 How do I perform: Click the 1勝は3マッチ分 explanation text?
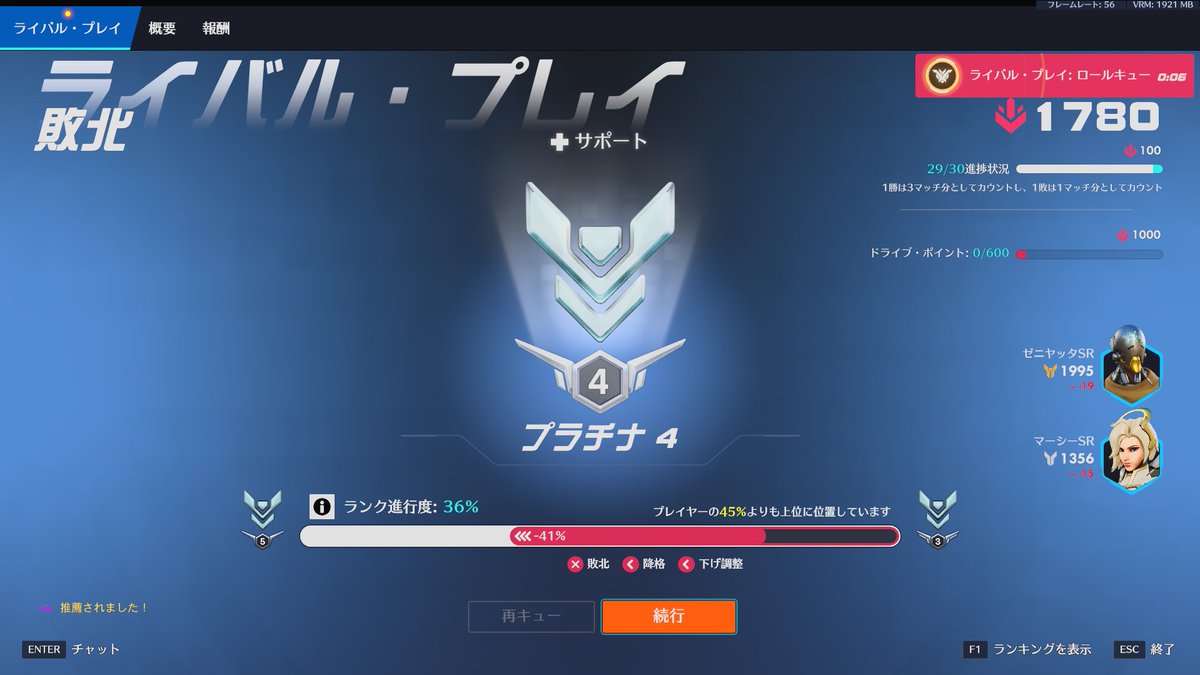click(x=1022, y=188)
